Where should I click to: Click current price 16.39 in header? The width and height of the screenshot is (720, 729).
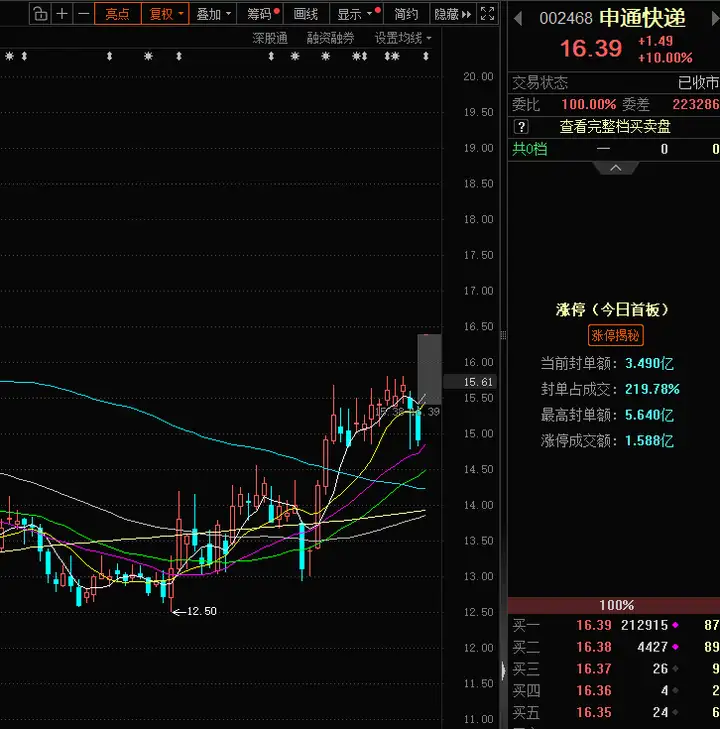coord(591,48)
